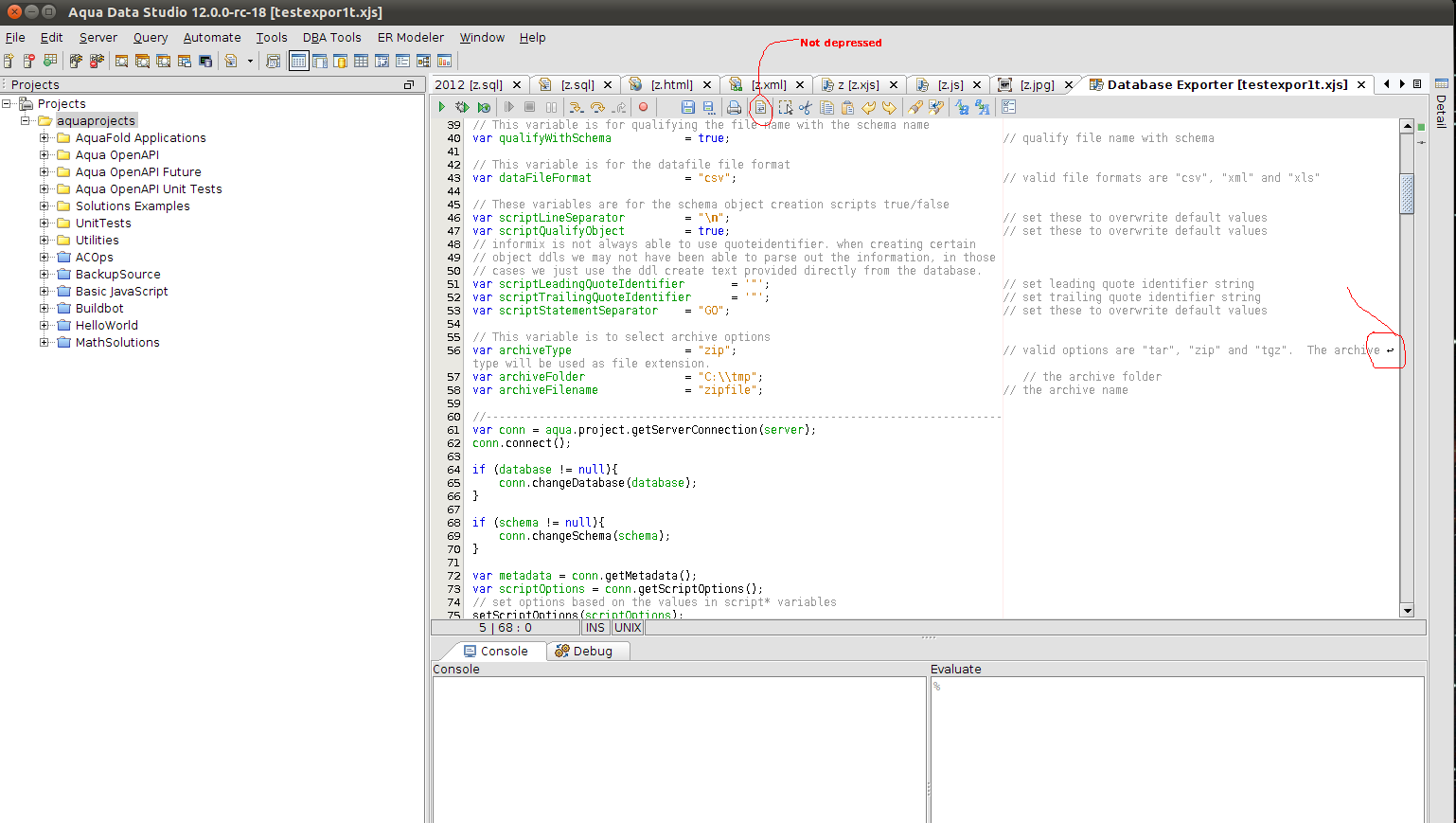The image size is (1456, 823).
Task: Toggle the INS insert mode indicator
Action: pyautogui.click(x=595, y=627)
